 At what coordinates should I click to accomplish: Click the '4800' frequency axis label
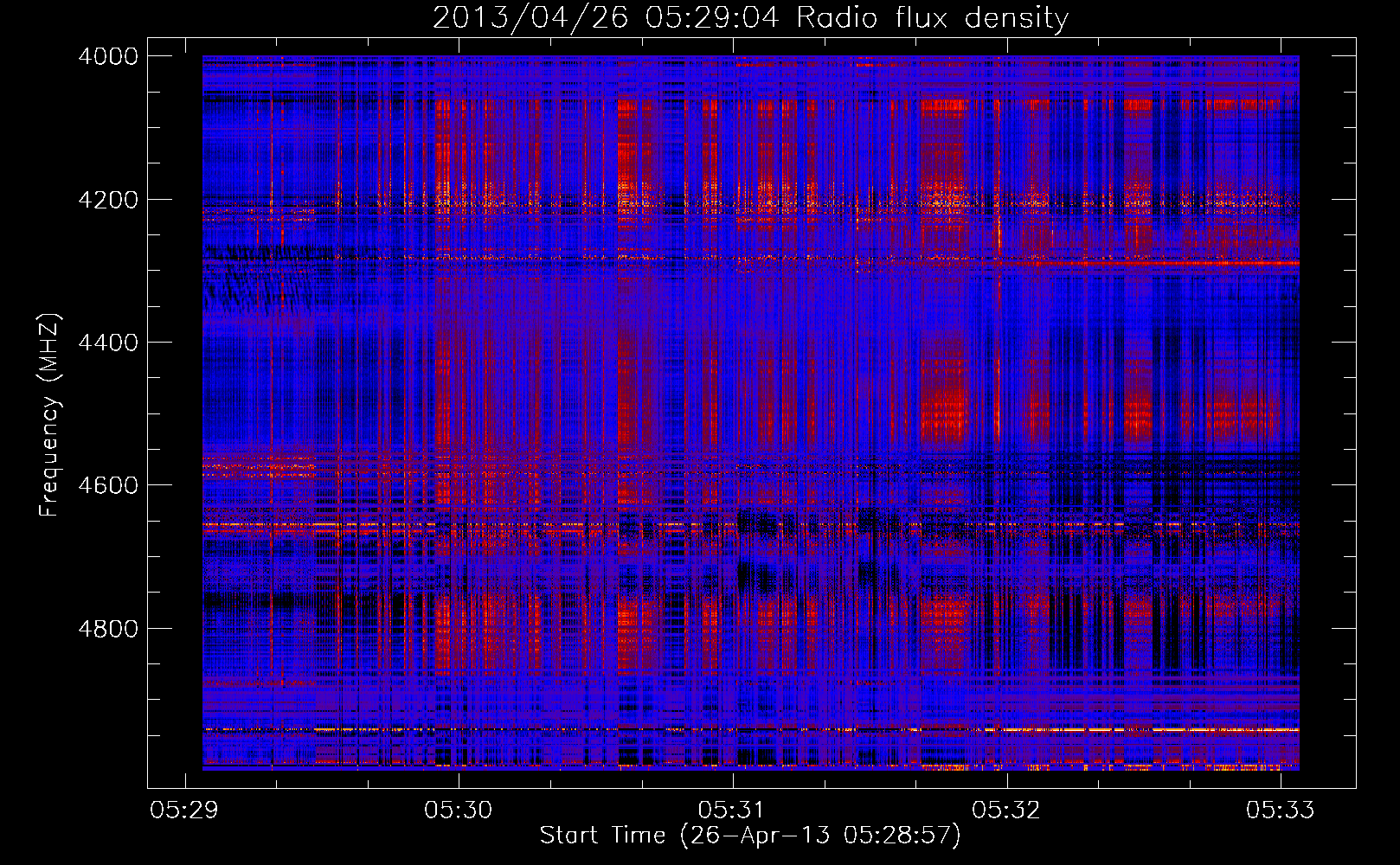[x=108, y=629]
